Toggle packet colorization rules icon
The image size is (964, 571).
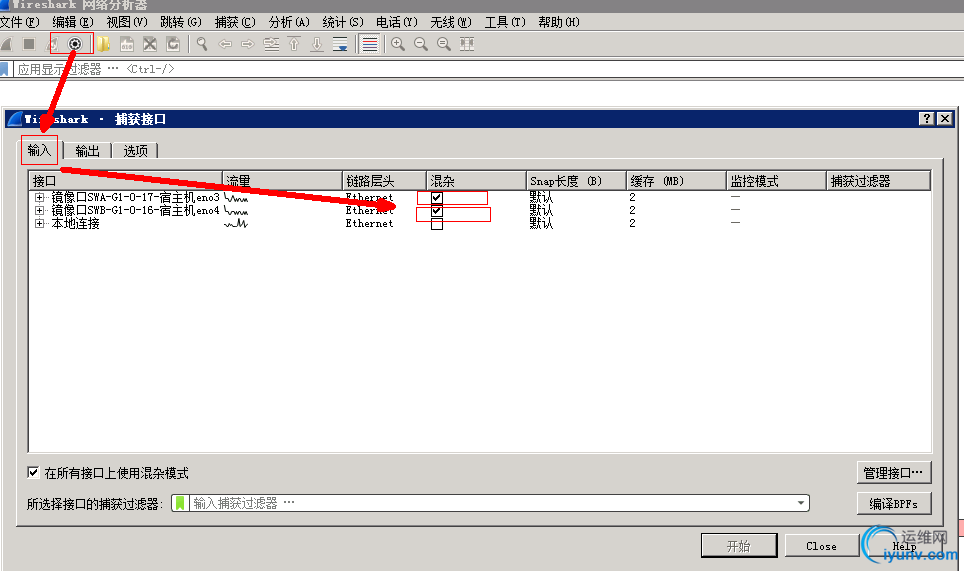370,44
